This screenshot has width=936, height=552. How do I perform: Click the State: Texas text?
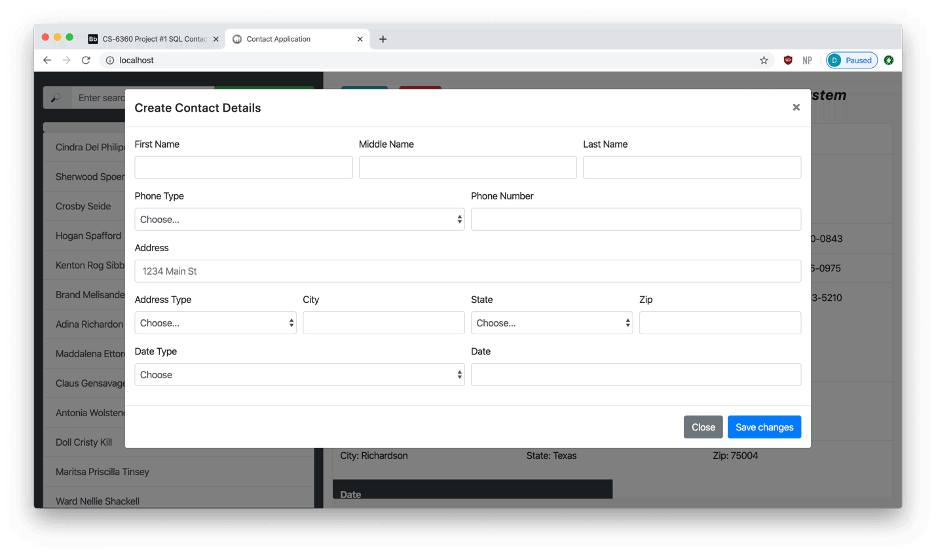click(551, 456)
